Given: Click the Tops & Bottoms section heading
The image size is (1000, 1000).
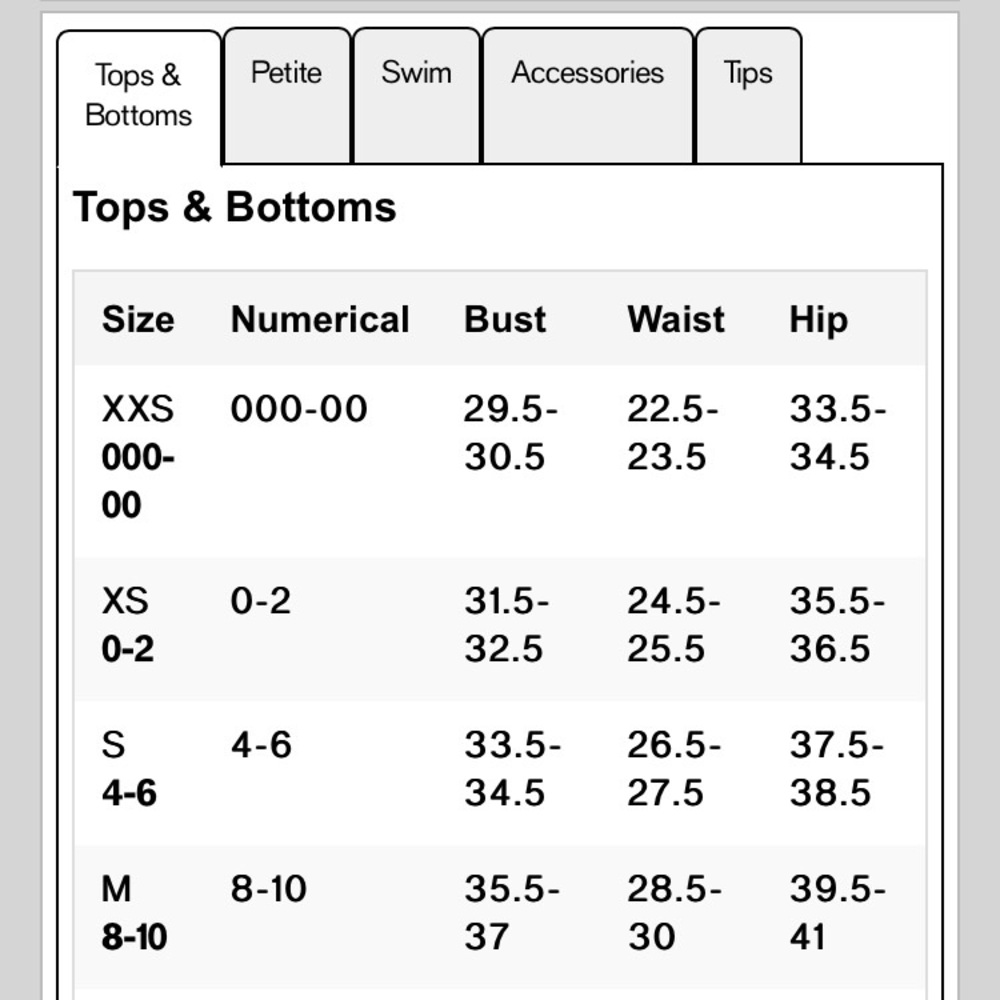Looking at the screenshot, I should pos(235,207).
